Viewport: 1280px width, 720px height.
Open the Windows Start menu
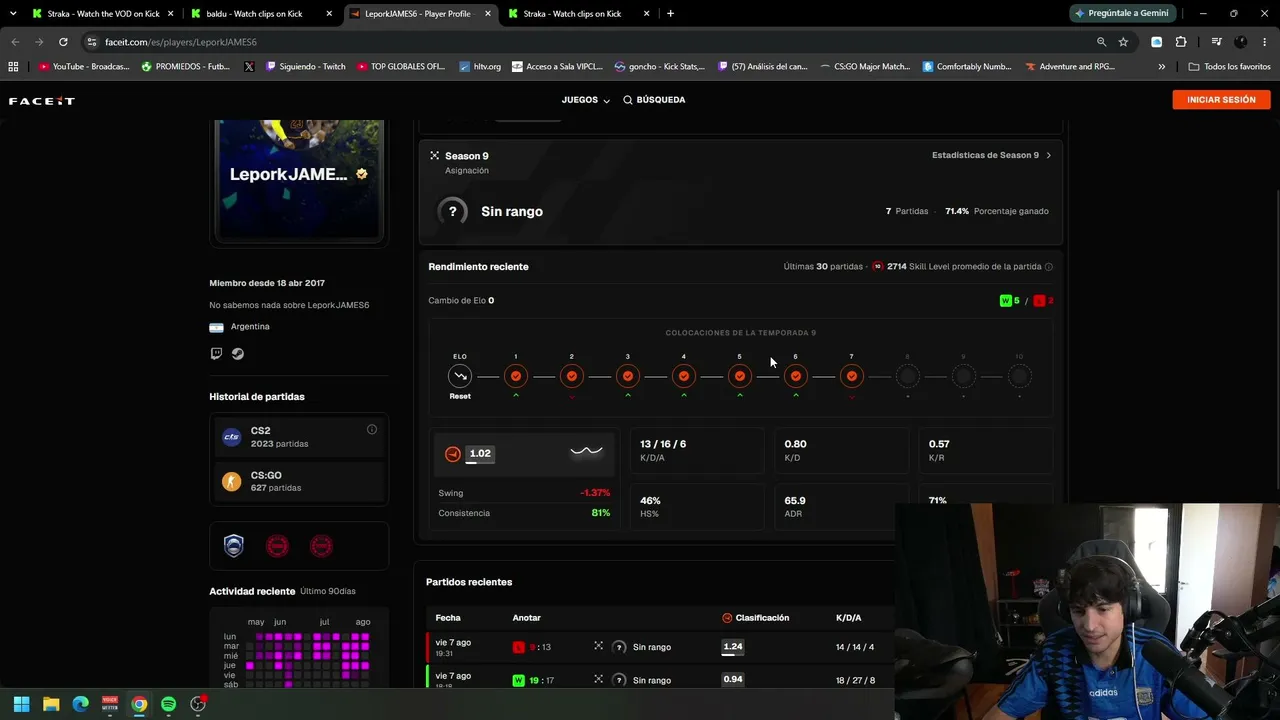pos(21,704)
